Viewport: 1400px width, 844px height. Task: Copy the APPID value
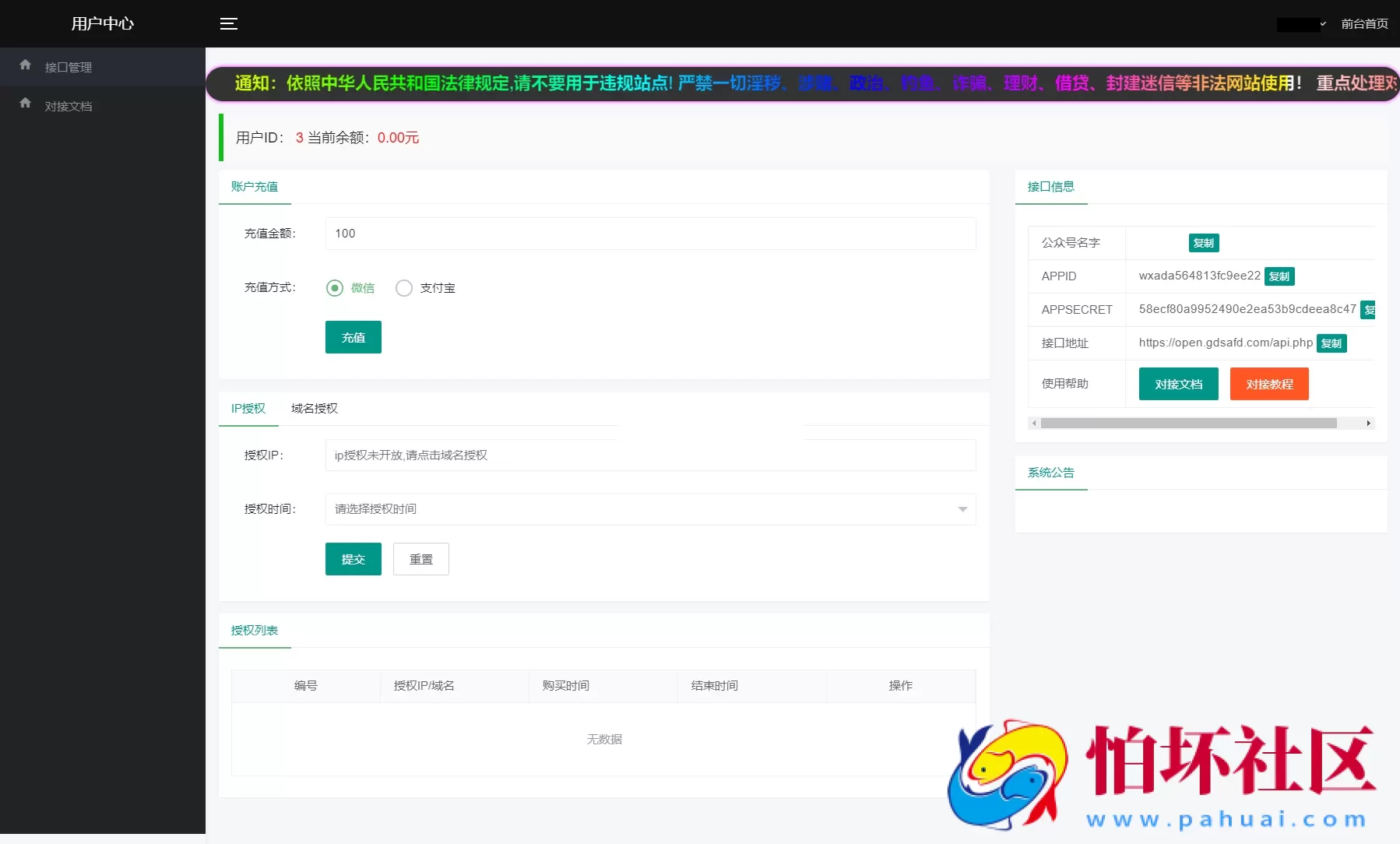click(x=1279, y=276)
